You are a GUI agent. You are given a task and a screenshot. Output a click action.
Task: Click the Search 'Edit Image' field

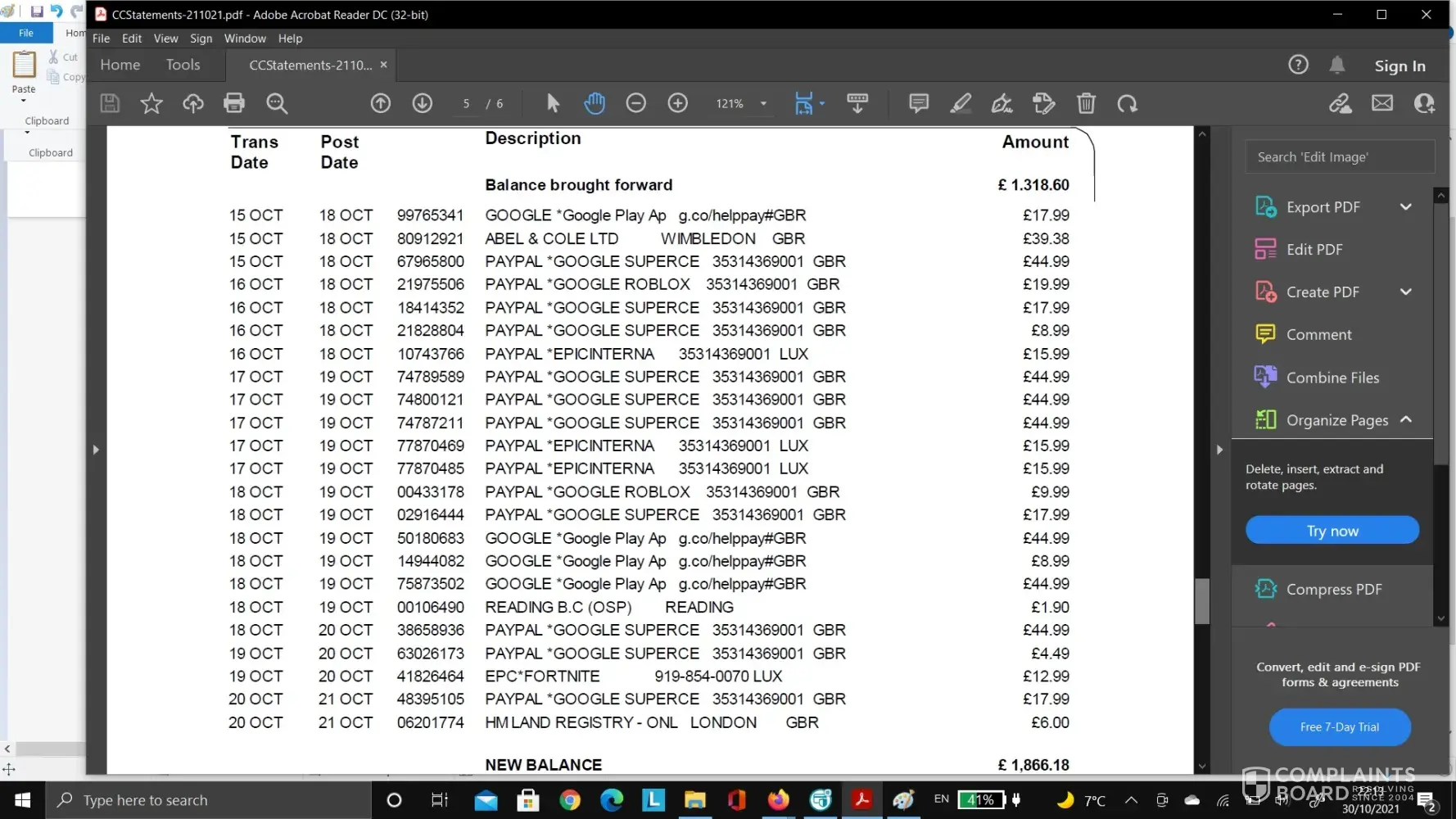[1340, 157]
